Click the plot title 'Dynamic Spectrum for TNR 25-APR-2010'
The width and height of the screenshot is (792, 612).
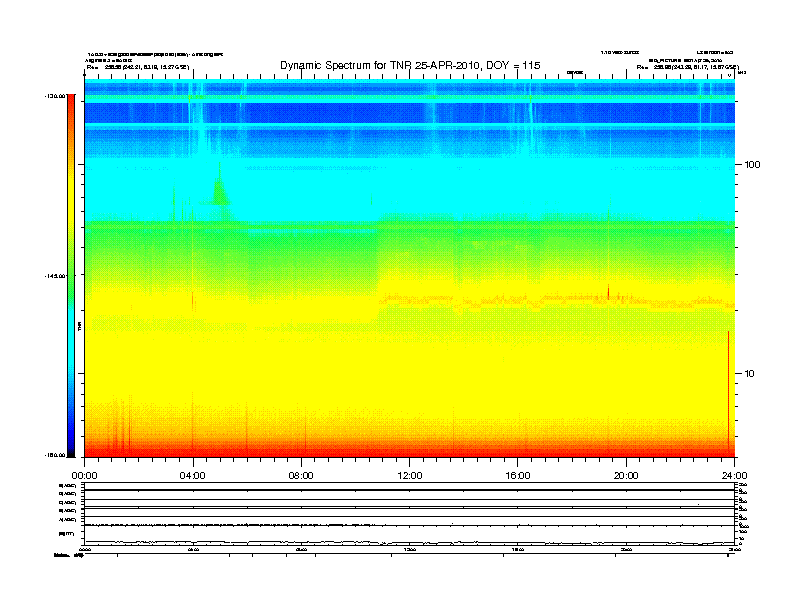coord(410,65)
